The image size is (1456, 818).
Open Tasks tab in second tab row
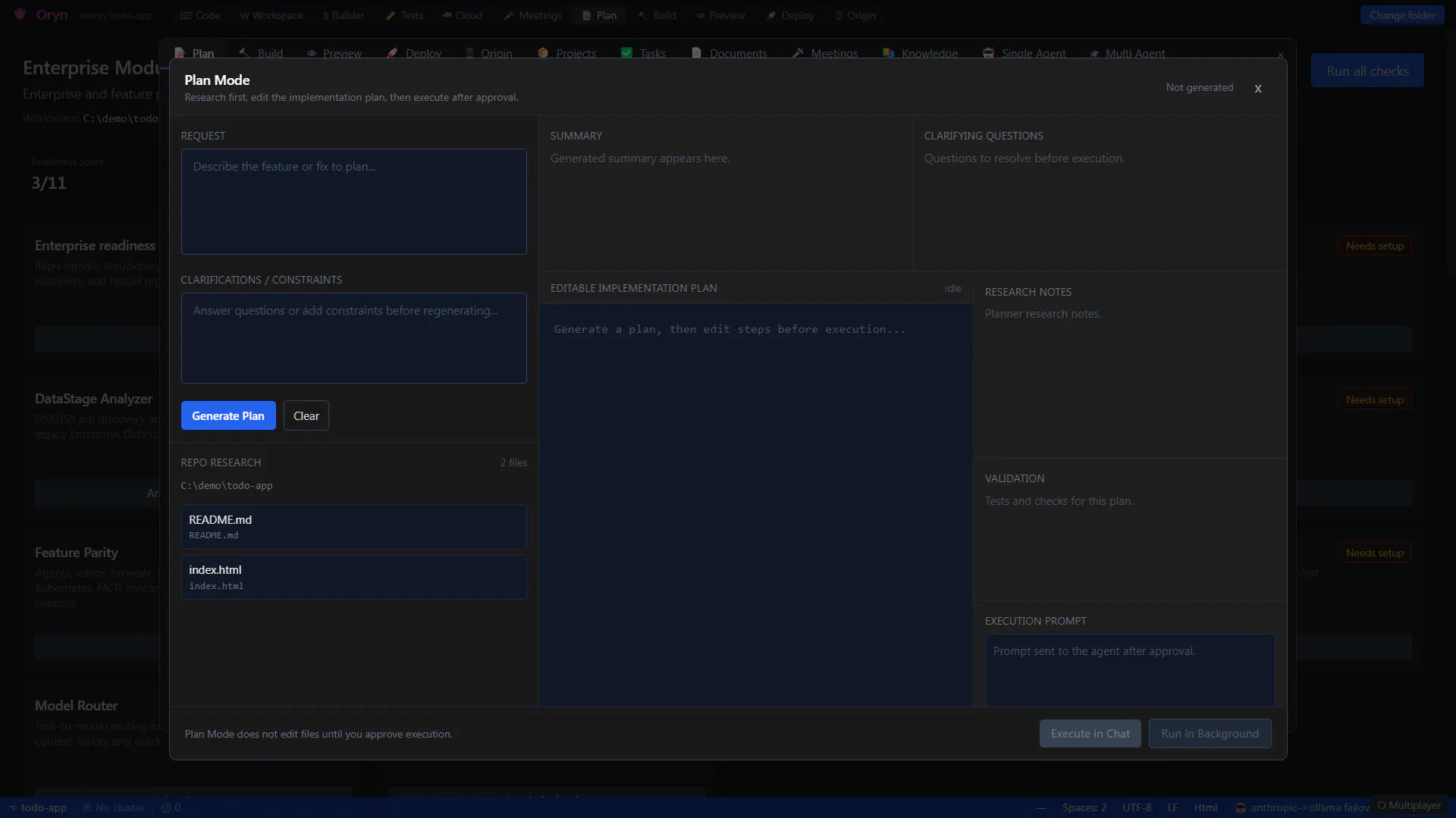coord(643,53)
